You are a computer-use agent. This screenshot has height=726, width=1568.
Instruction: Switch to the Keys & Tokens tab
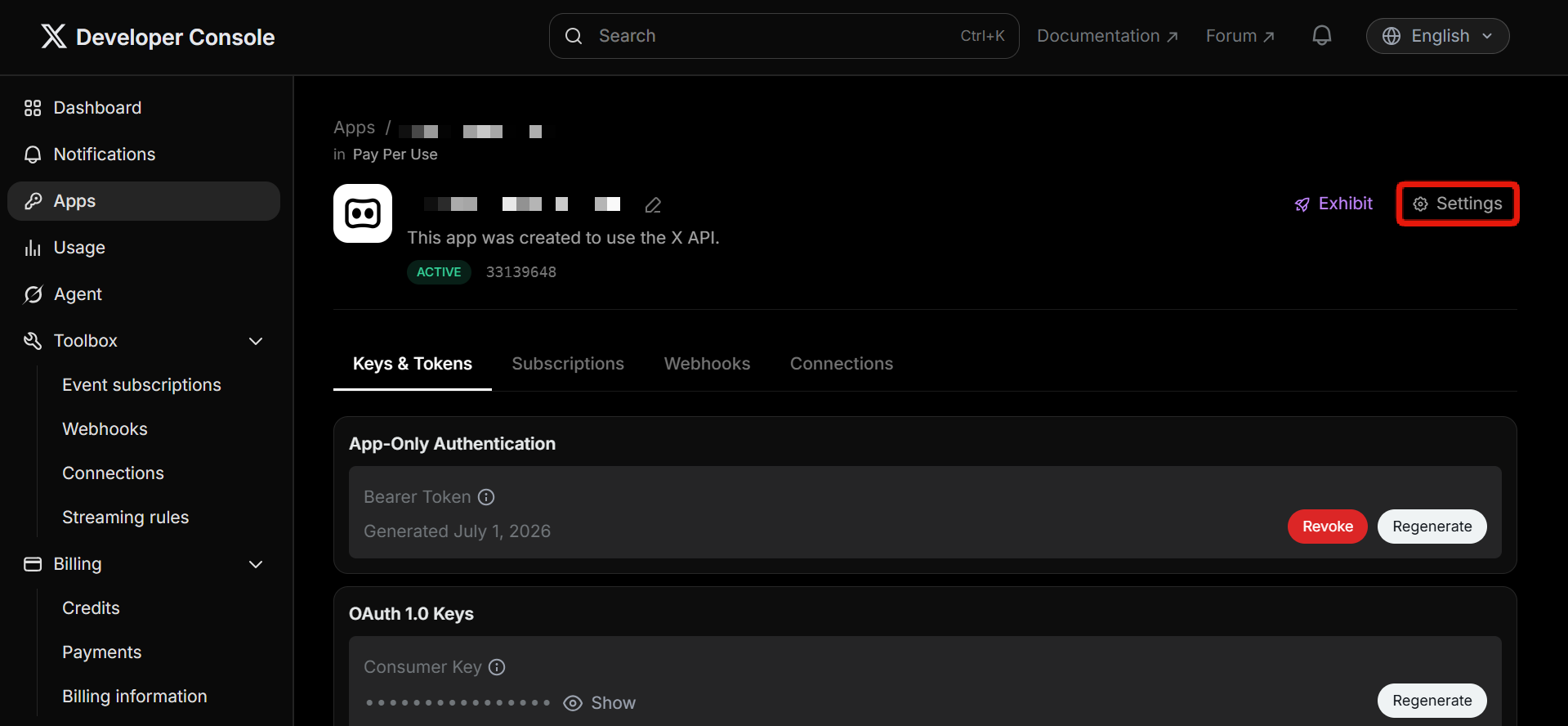413,364
